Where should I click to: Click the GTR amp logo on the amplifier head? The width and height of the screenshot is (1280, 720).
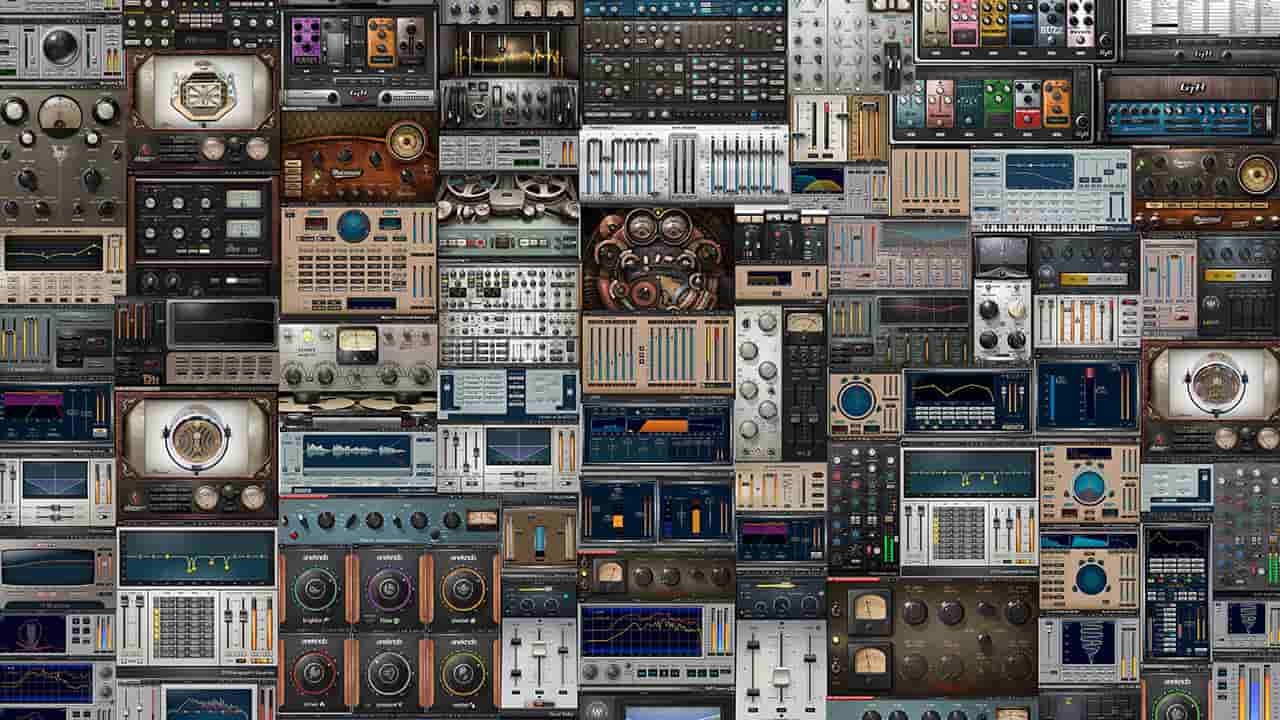click(1192, 87)
